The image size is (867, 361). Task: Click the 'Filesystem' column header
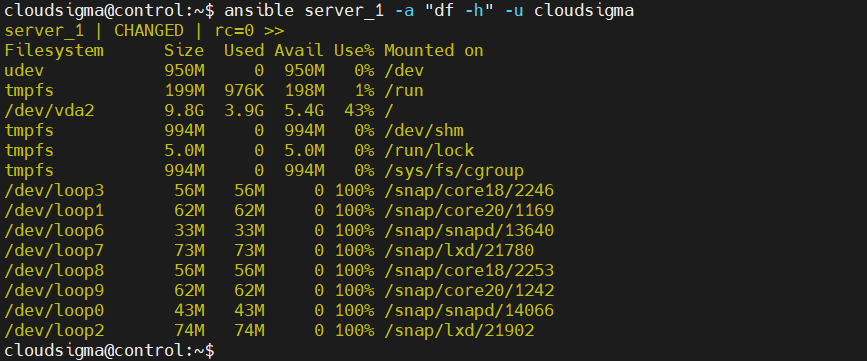(54, 51)
